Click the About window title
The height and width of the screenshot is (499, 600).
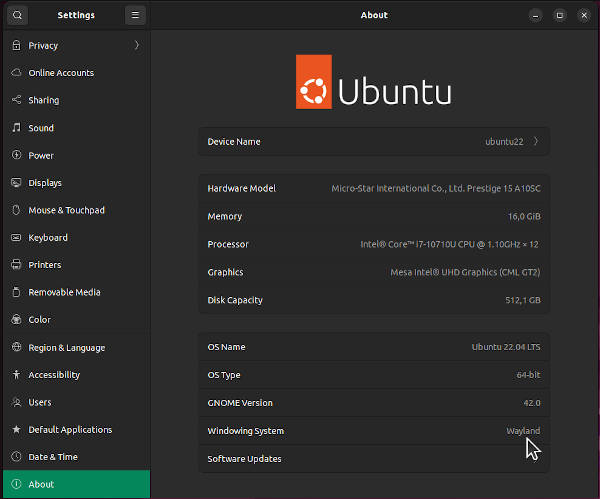tap(374, 15)
